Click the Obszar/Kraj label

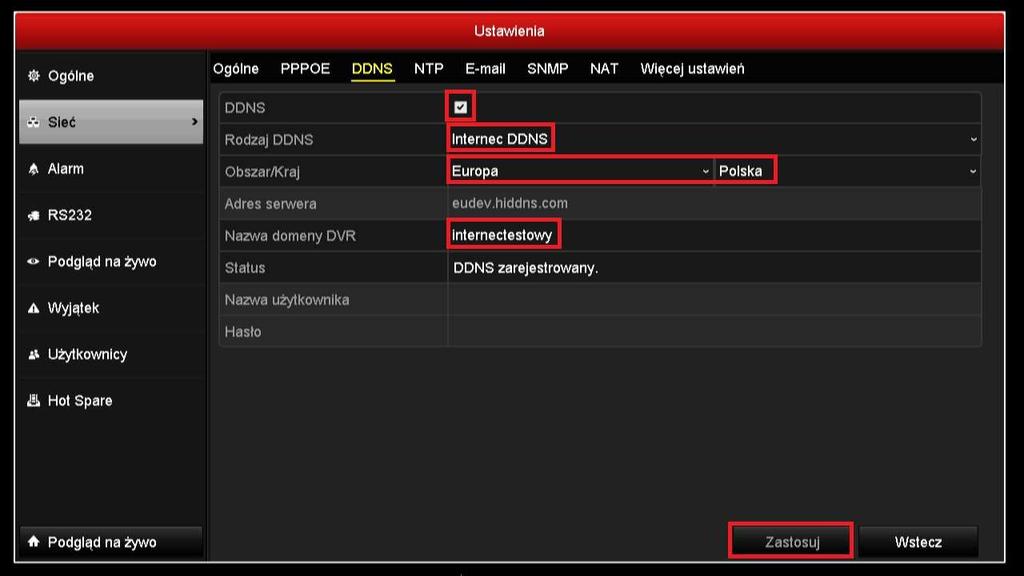262,172
